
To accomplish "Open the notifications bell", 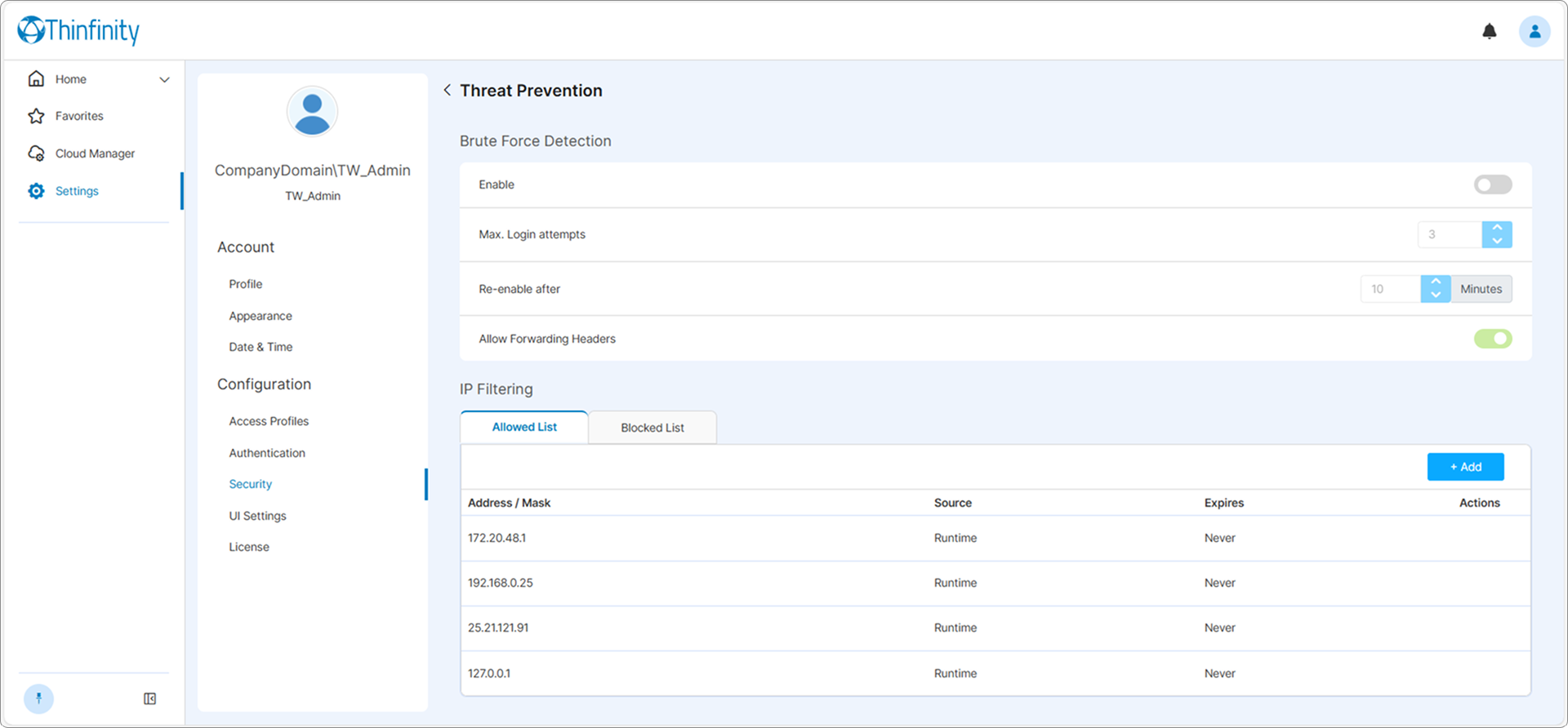I will [1490, 31].
